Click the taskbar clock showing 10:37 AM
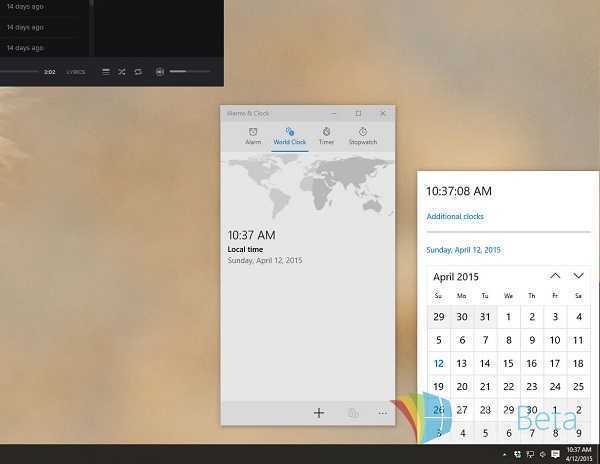 tap(579, 454)
